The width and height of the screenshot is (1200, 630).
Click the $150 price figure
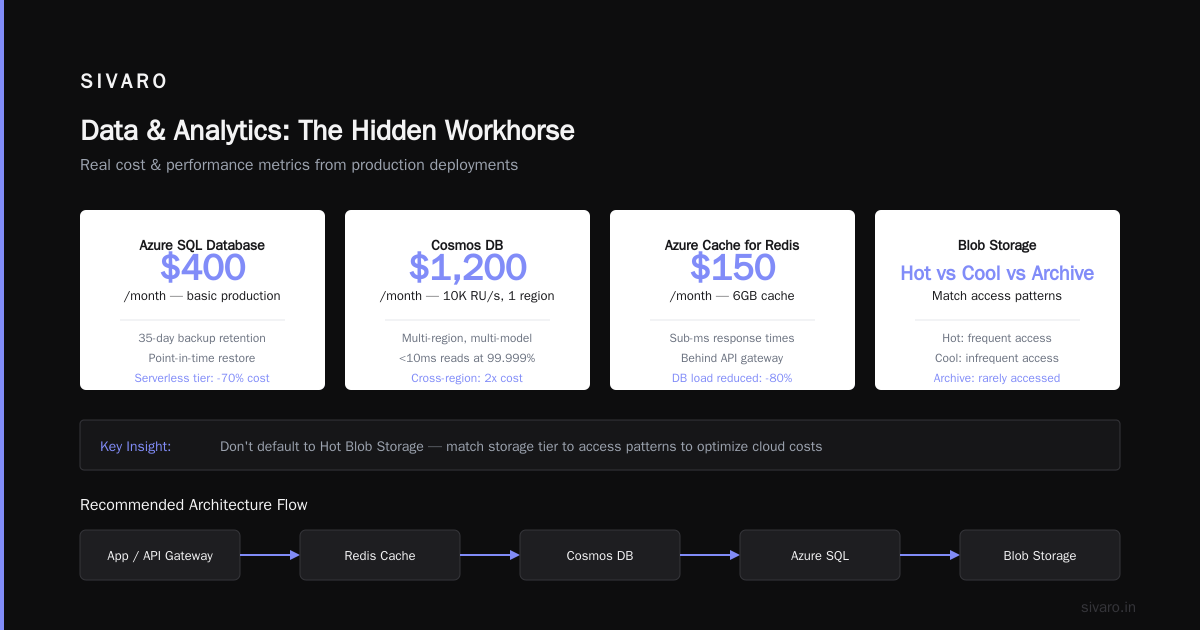click(732, 267)
